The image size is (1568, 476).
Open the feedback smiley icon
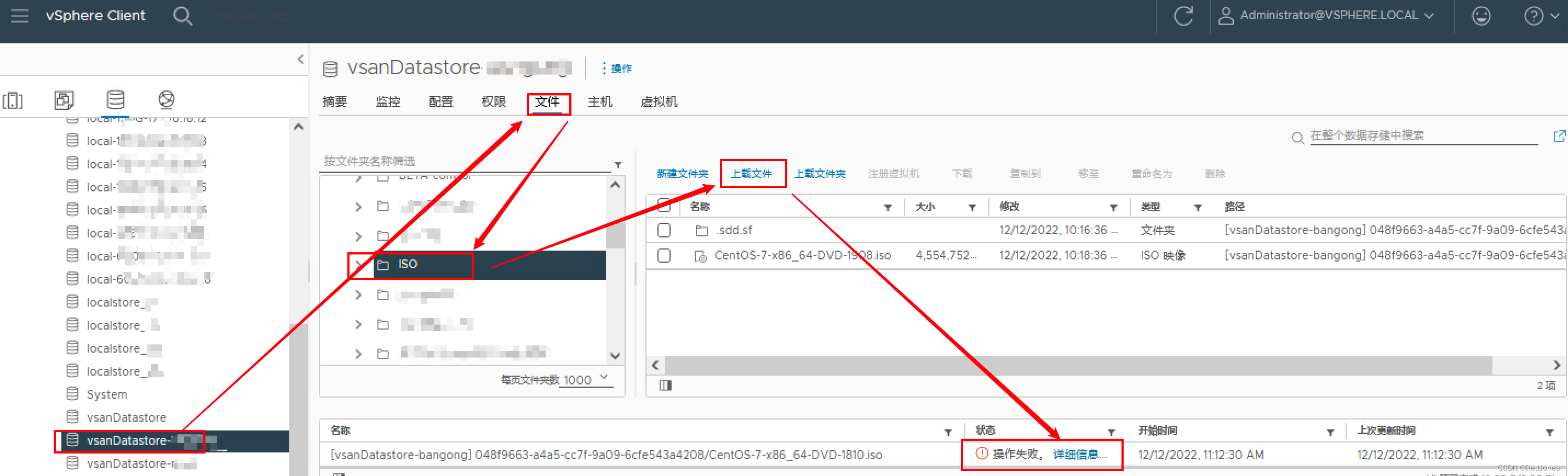[x=1481, y=16]
